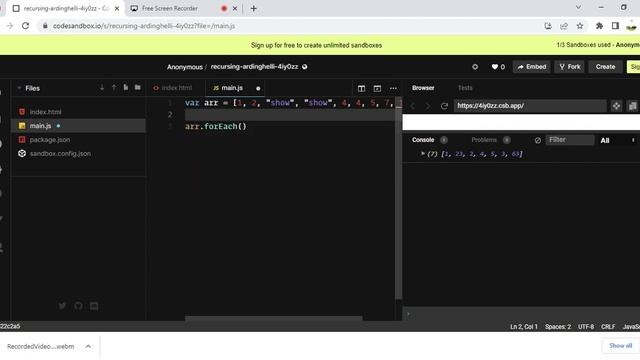Click the GitHub icon in sidebar footer
640x360 pixels.
click(x=78, y=306)
